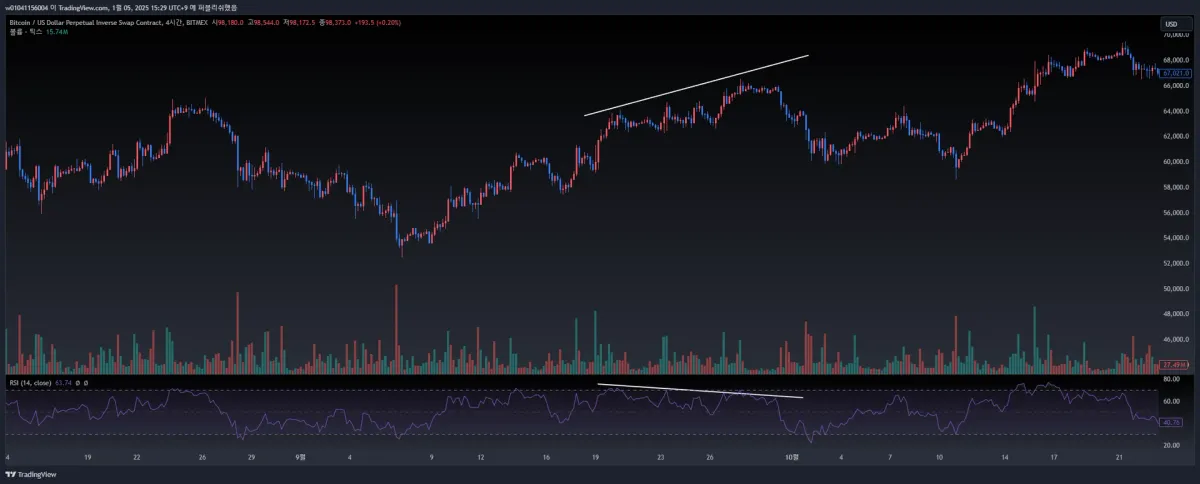The height and width of the screenshot is (484, 1200).
Task: Click the 4시간 interval label
Action: 174,23
